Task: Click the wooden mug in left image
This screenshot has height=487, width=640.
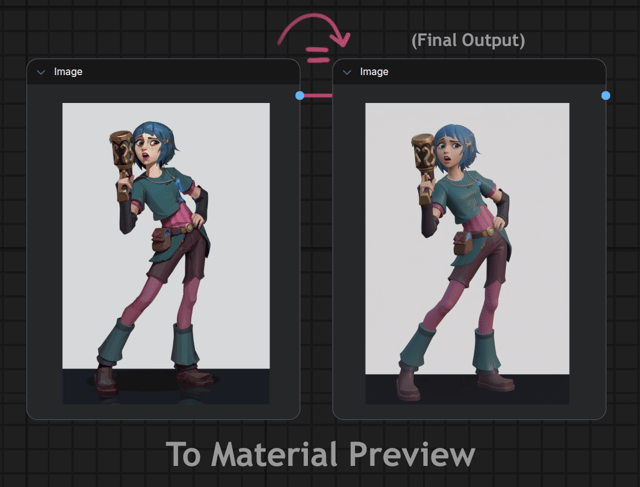Action: [x=122, y=153]
